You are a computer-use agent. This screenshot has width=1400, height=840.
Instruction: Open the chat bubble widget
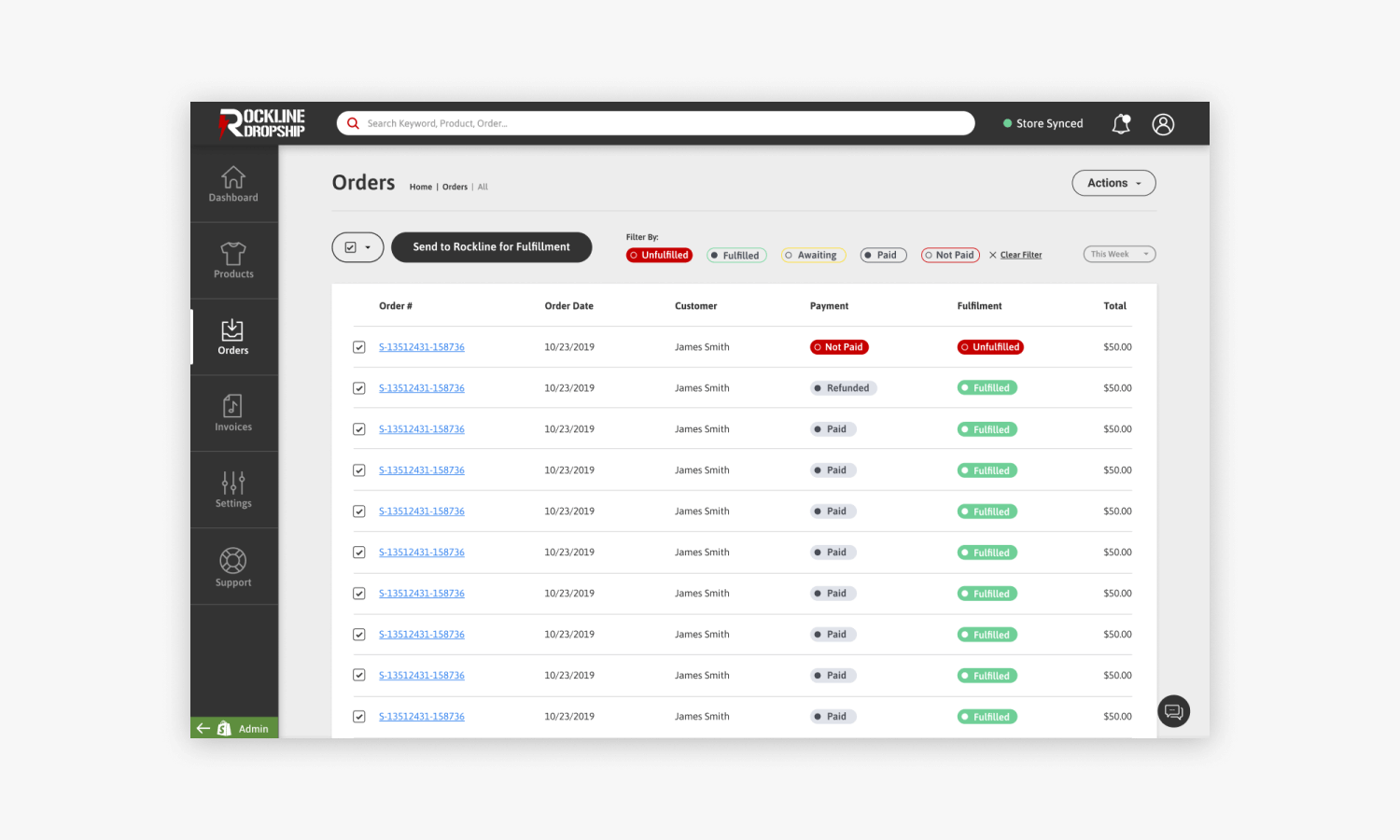pyautogui.click(x=1173, y=711)
